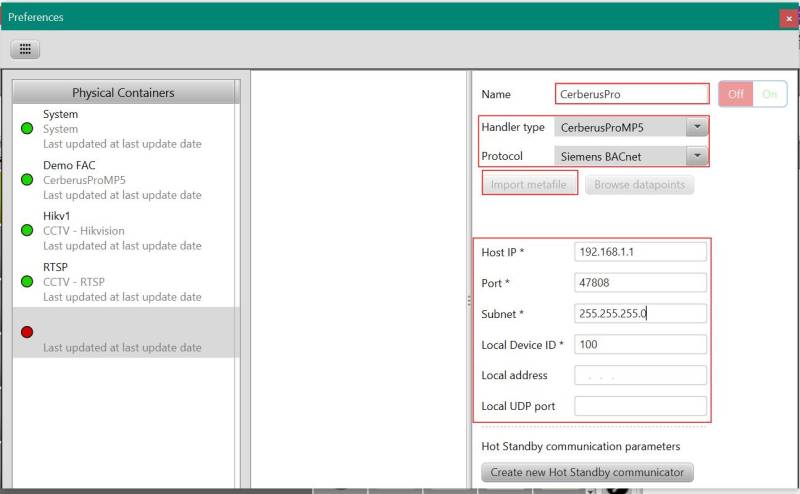Screen dimensions: 800x494
Task: Click the green status dot for System
Action: pyautogui.click(x=27, y=129)
